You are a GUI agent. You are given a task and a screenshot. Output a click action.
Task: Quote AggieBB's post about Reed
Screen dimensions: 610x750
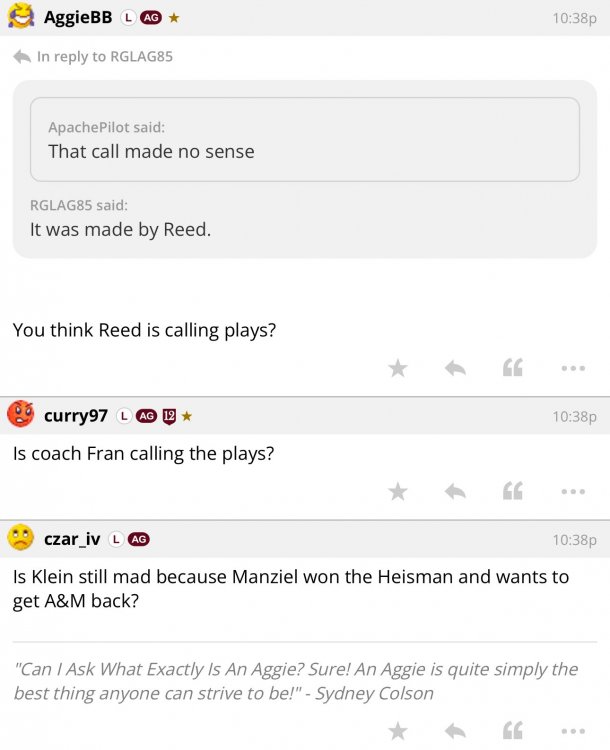coord(513,368)
